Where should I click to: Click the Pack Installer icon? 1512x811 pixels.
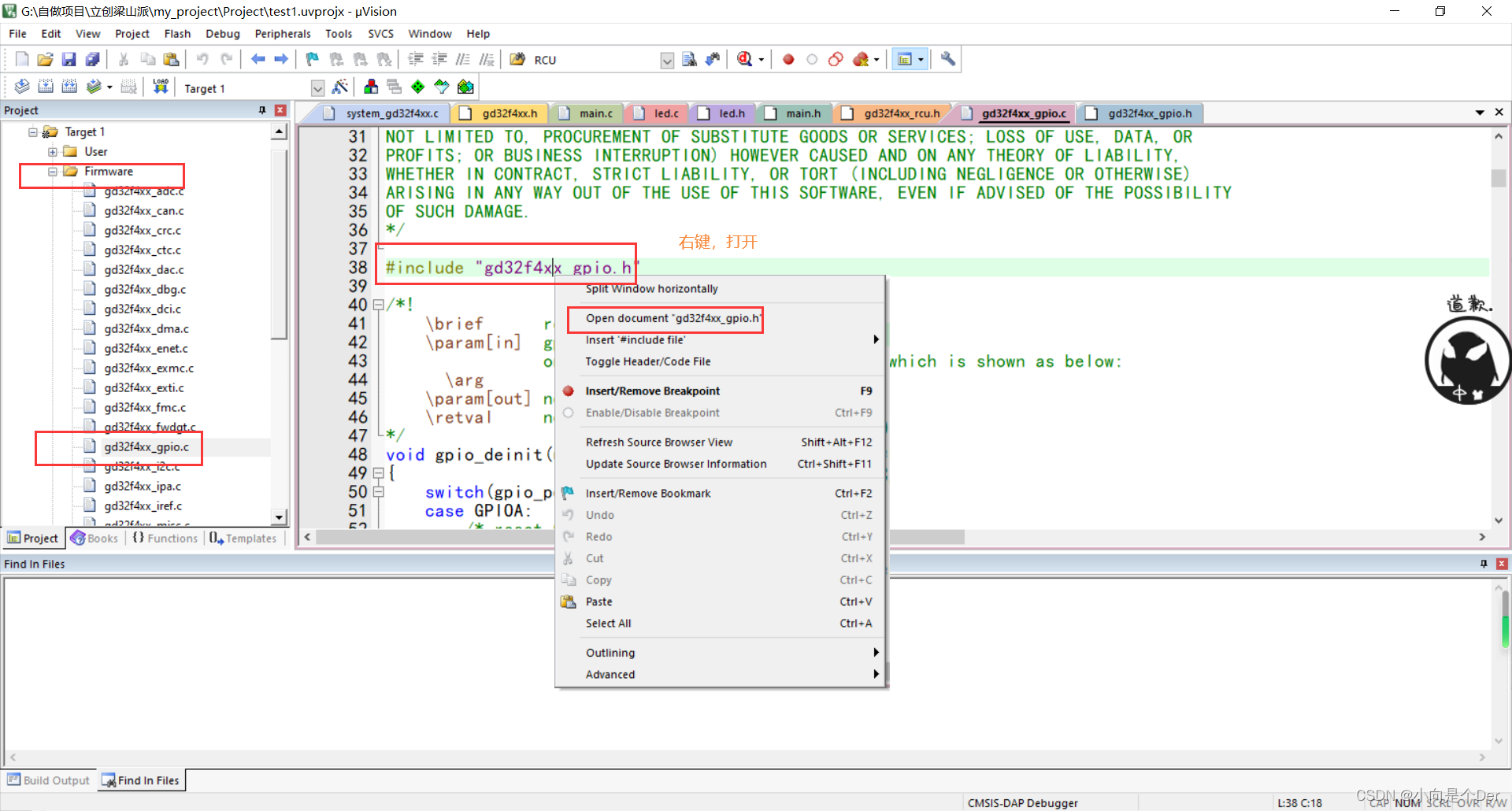pos(465,87)
